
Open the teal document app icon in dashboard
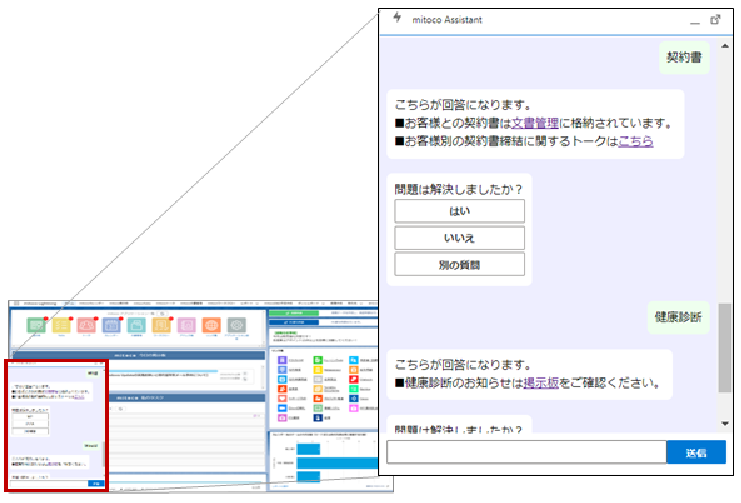coord(136,325)
